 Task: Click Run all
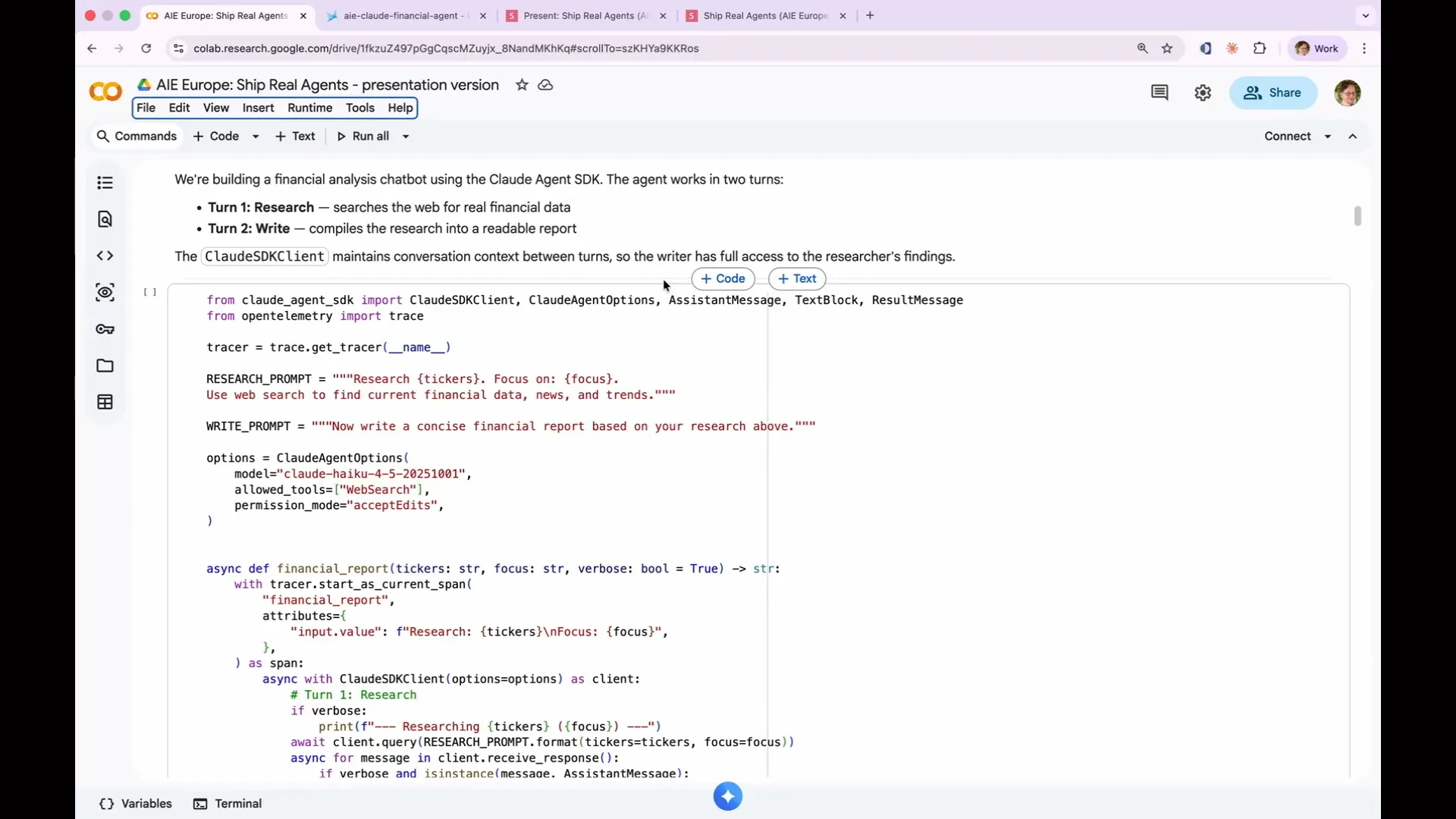(362, 136)
